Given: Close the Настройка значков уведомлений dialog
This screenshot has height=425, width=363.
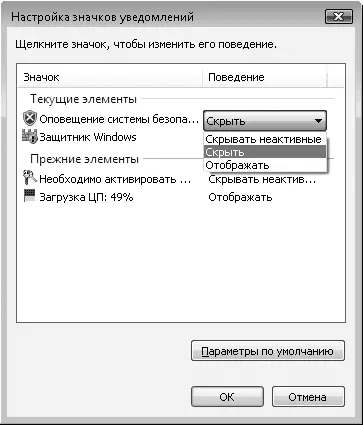Looking at the screenshot, I should pyautogui.click(x=338, y=16).
